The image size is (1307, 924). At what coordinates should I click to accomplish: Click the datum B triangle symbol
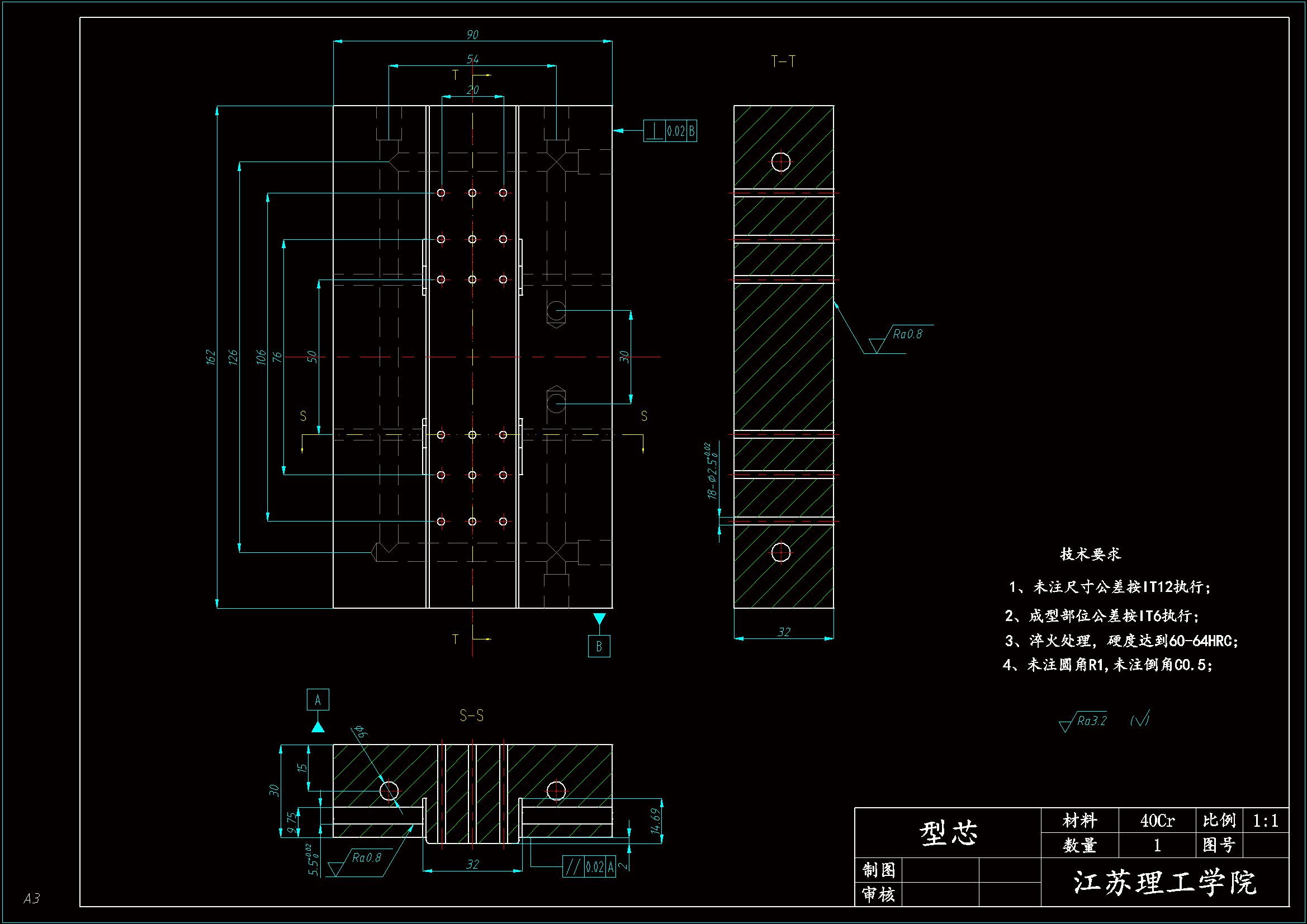tap(599, 618)
